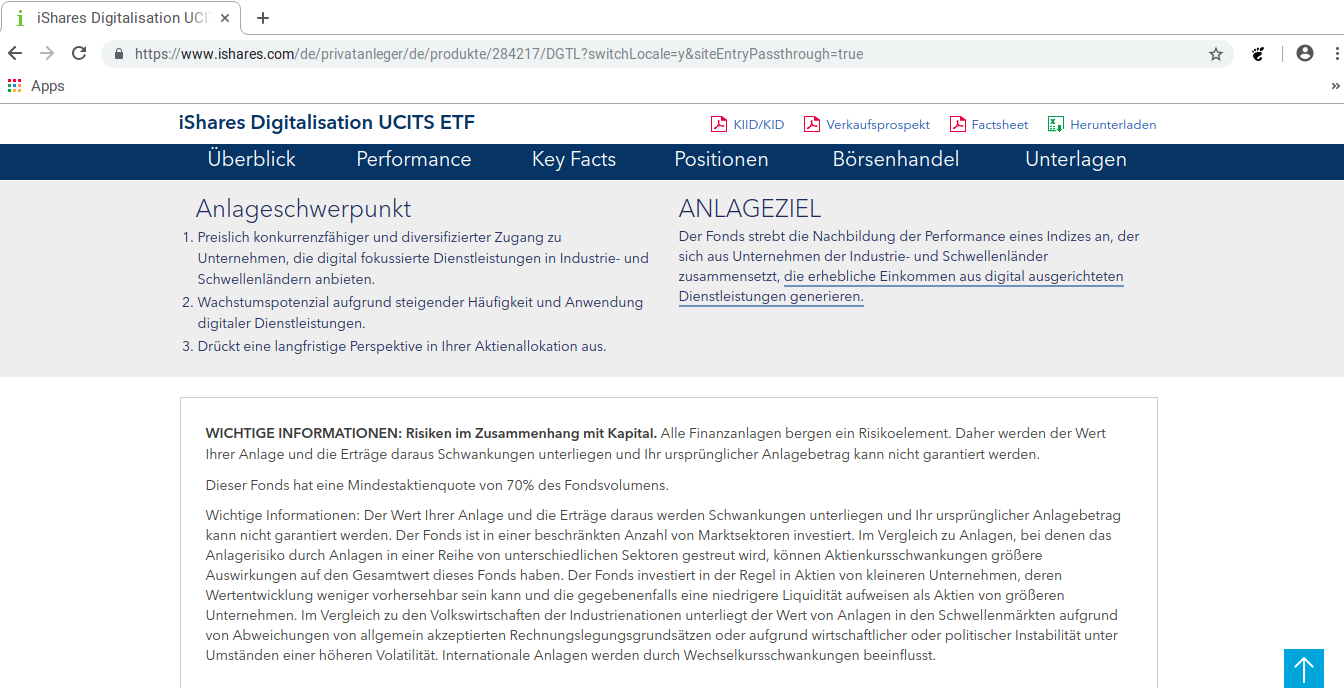Screen dimensions: 1344x688
Task: Click the browser back arrow
Action: point(15,54)
